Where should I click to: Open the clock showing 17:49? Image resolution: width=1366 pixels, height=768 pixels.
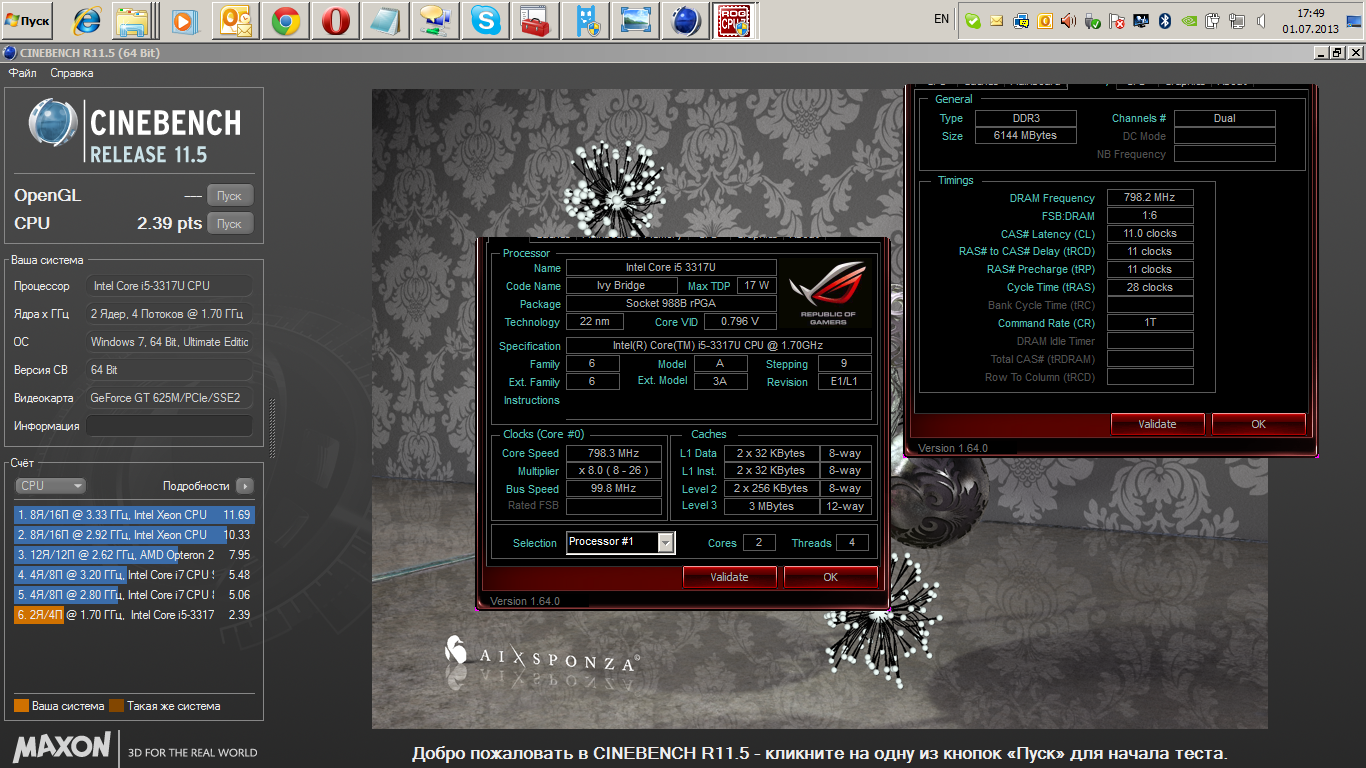tap(1310, 20)
